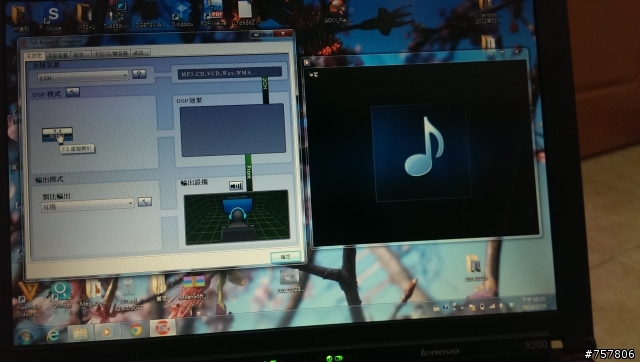Open the Skype desktop shortcut

53,17
